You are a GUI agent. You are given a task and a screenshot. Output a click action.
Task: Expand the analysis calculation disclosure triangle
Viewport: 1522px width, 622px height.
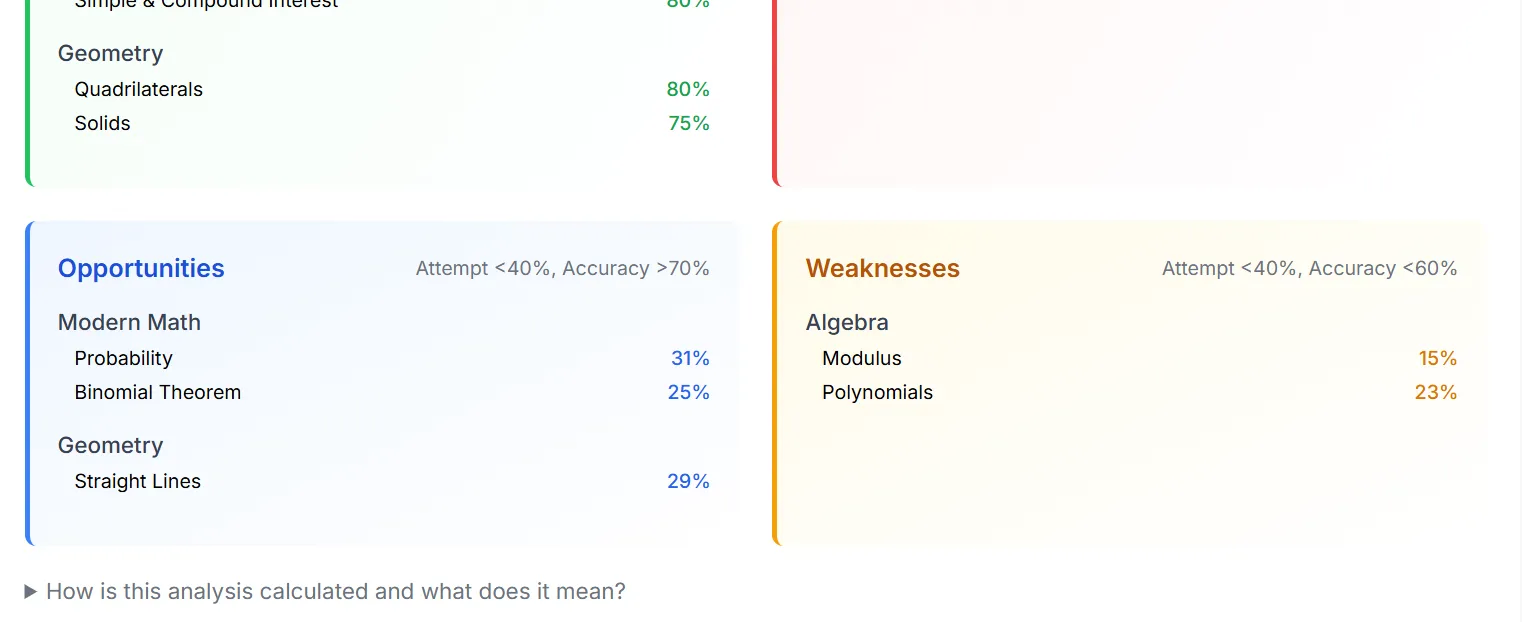point(31,592)
